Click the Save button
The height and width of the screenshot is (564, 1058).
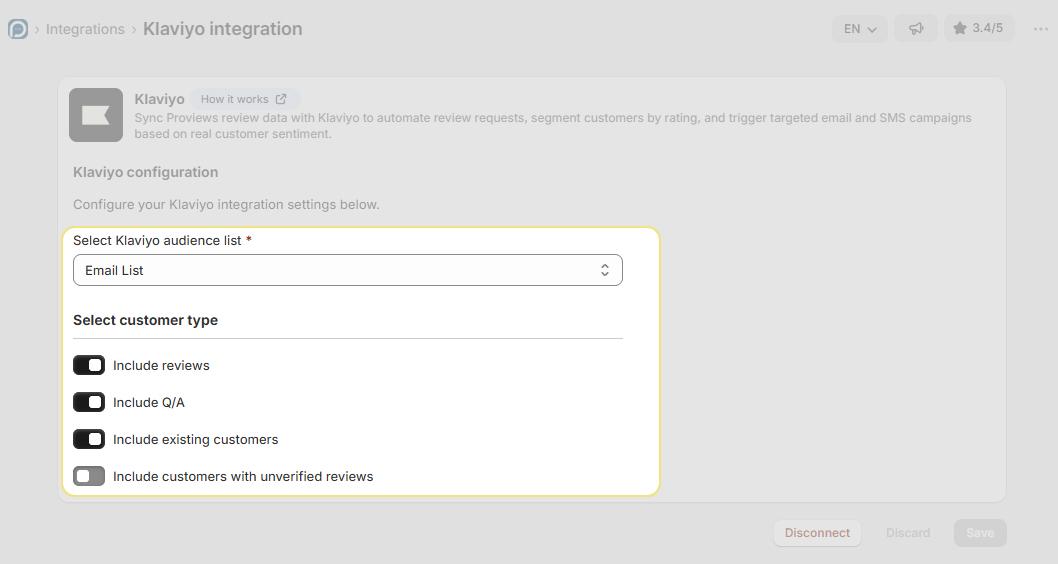click(980, 533)
